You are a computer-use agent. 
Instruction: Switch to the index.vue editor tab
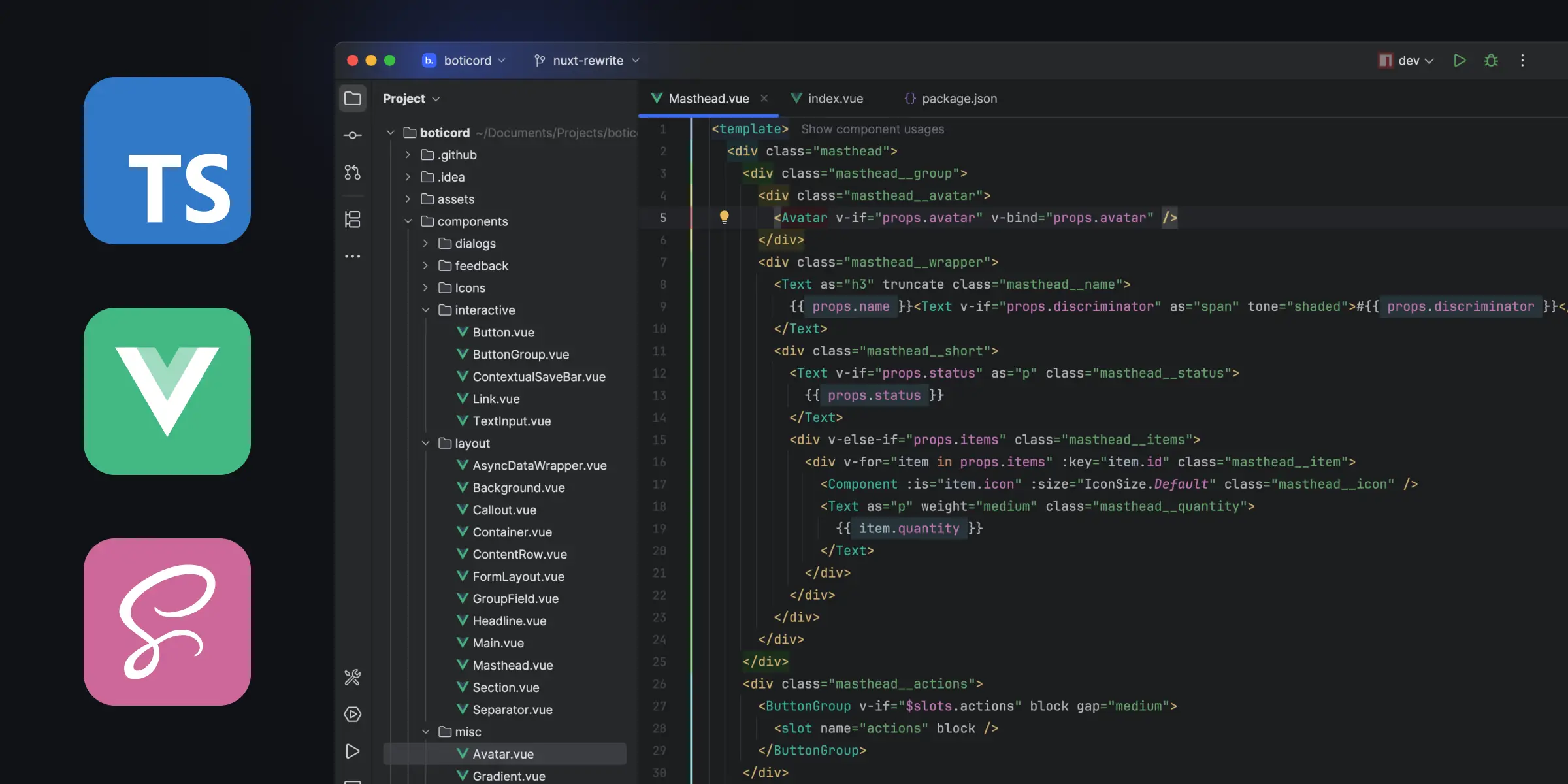point(827,99)
